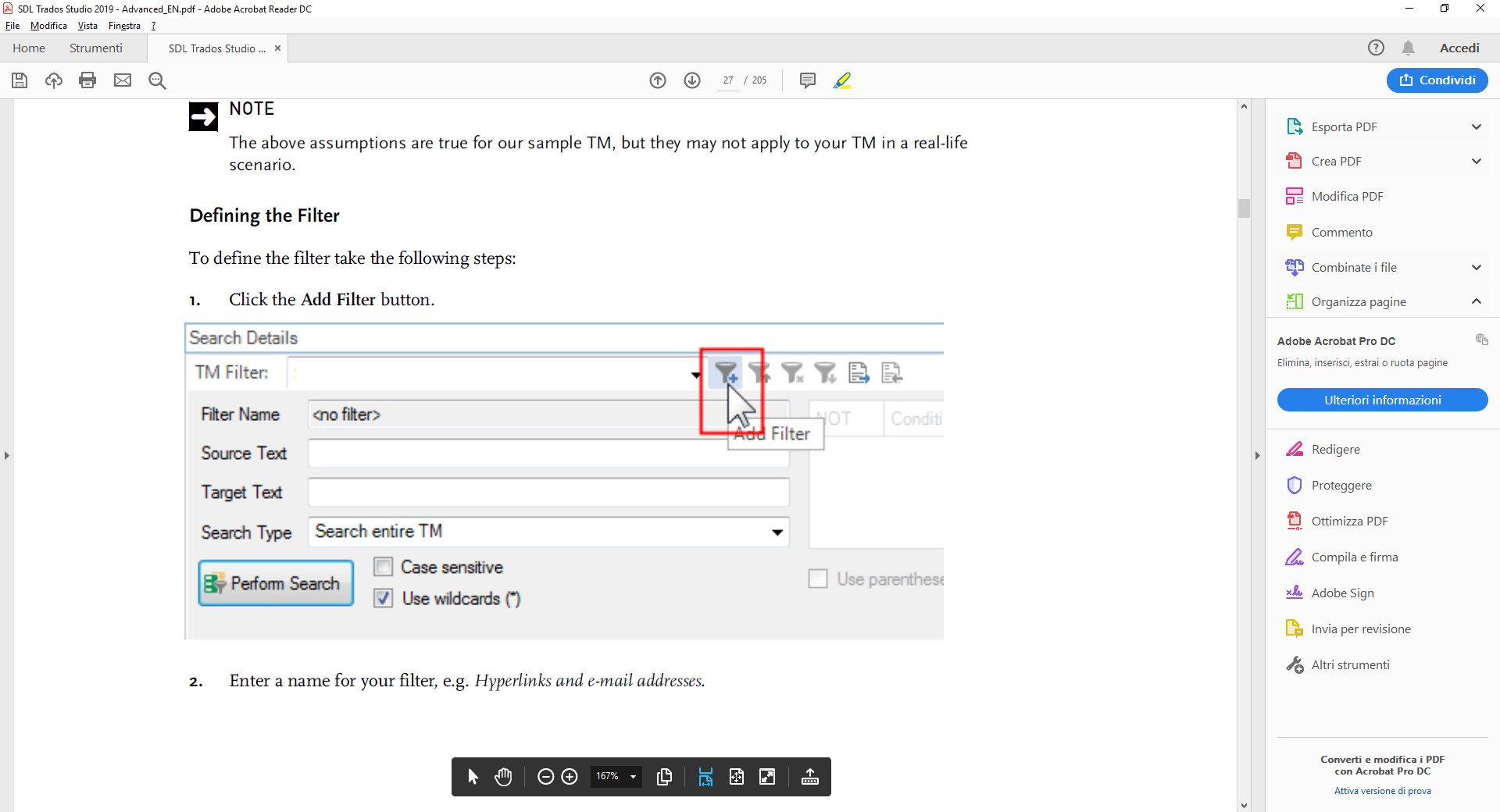The width and height of the screenshot is (1500, 812).
Task: Click Ulteriori informazioni button
Action: 1382,400
